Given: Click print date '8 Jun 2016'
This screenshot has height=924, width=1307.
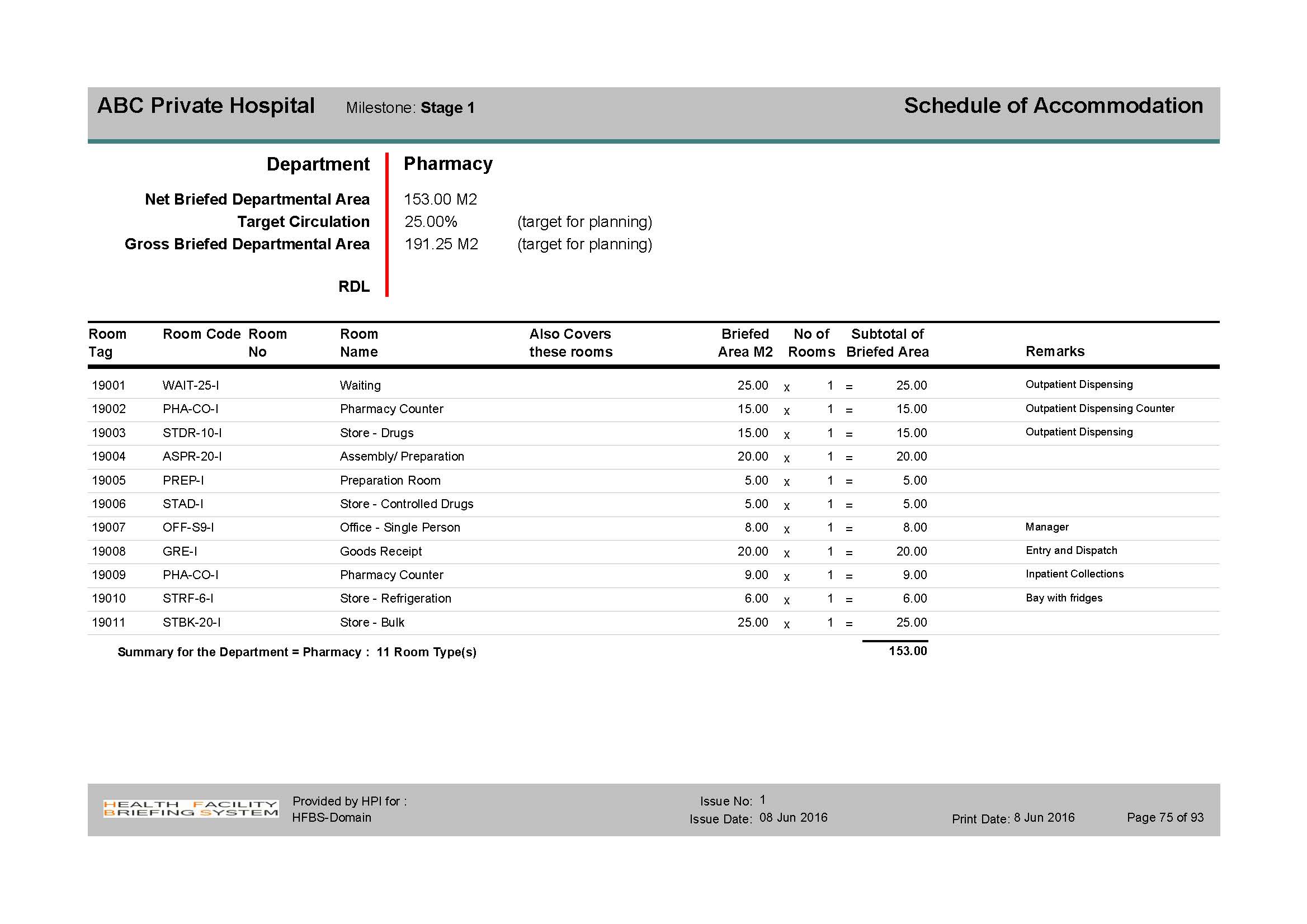Looking at the screenshot, I should click(1045, 818).
